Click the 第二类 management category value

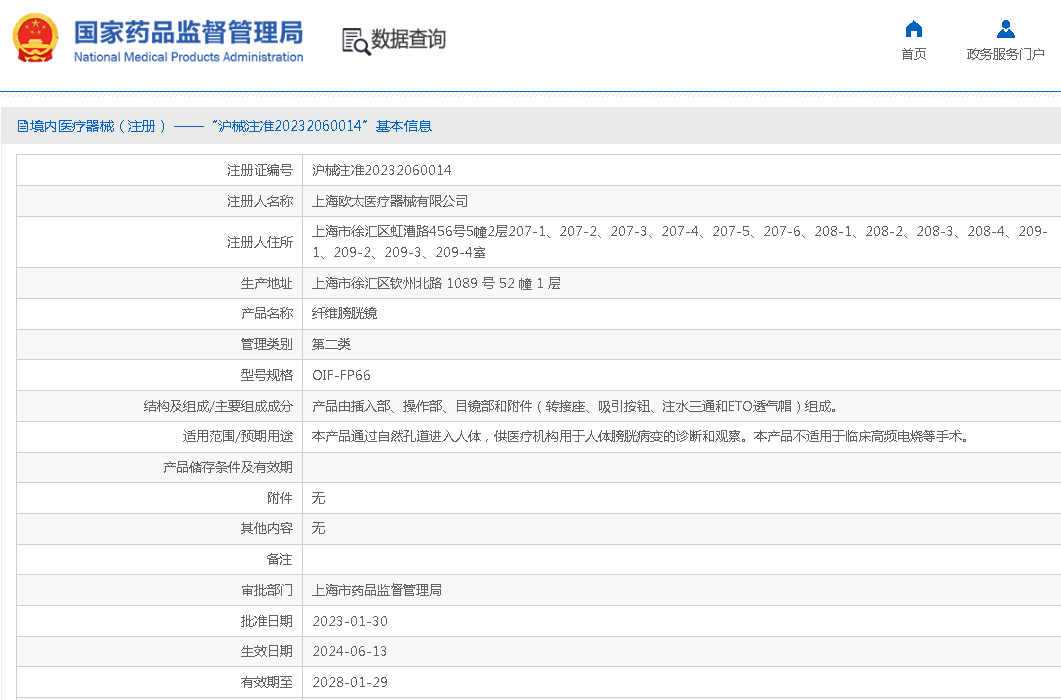(332, 345)
